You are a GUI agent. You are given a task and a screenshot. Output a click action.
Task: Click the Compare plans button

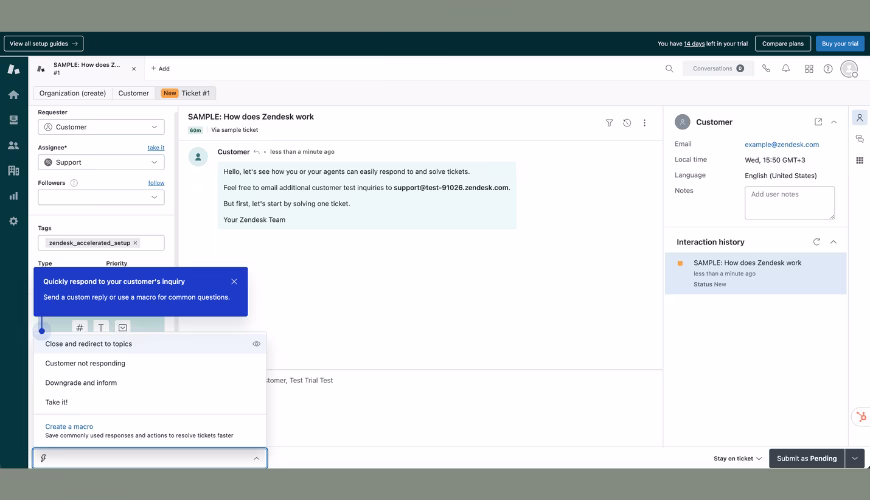pyautogui.click(x=783, y=44)
